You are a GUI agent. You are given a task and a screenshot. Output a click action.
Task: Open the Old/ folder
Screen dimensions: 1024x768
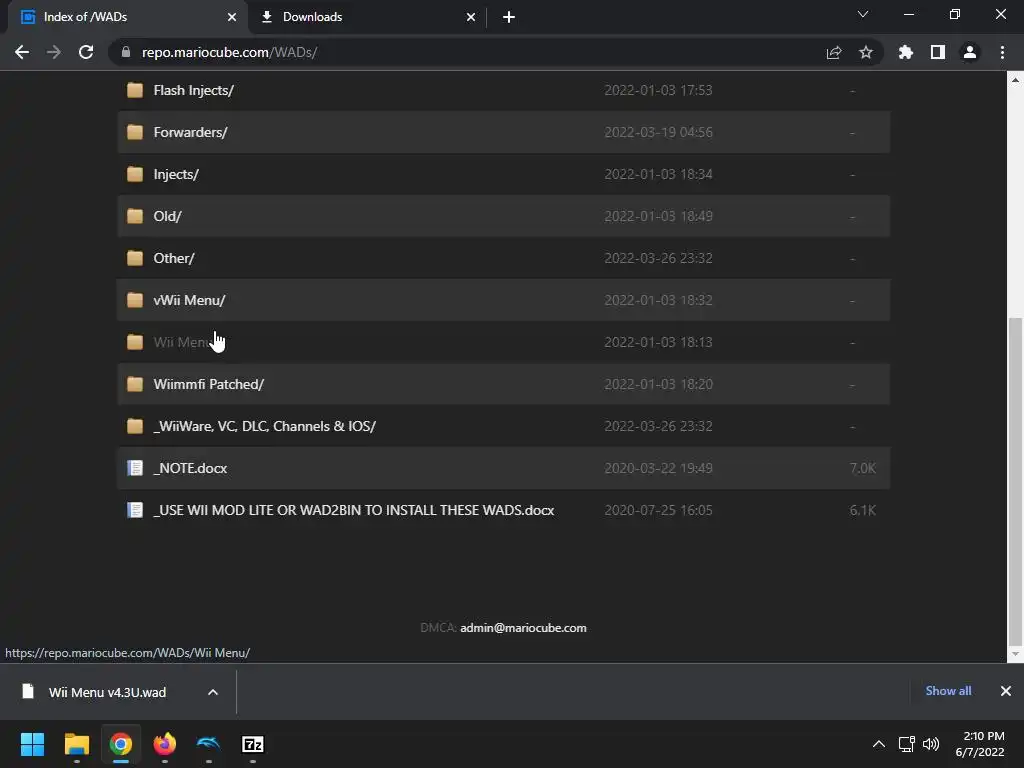pyautogui.click(x=167, y=216)
